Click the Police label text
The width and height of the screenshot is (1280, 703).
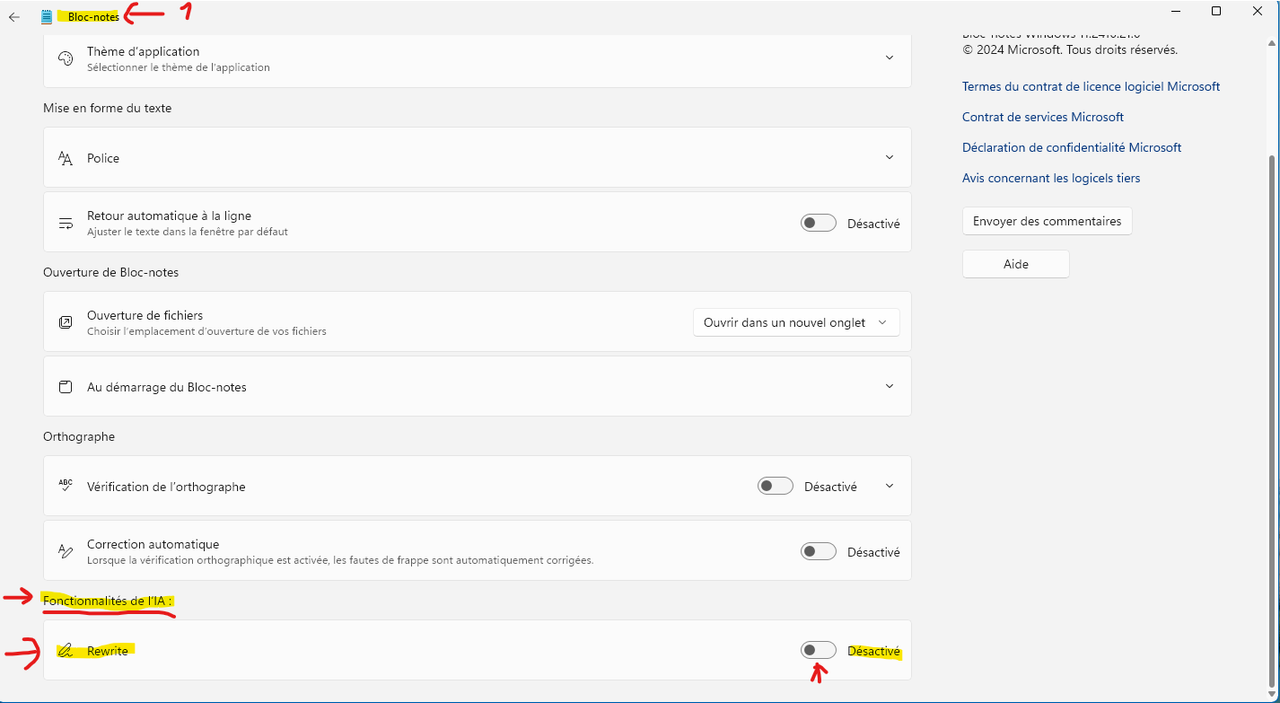coord(103,158)
